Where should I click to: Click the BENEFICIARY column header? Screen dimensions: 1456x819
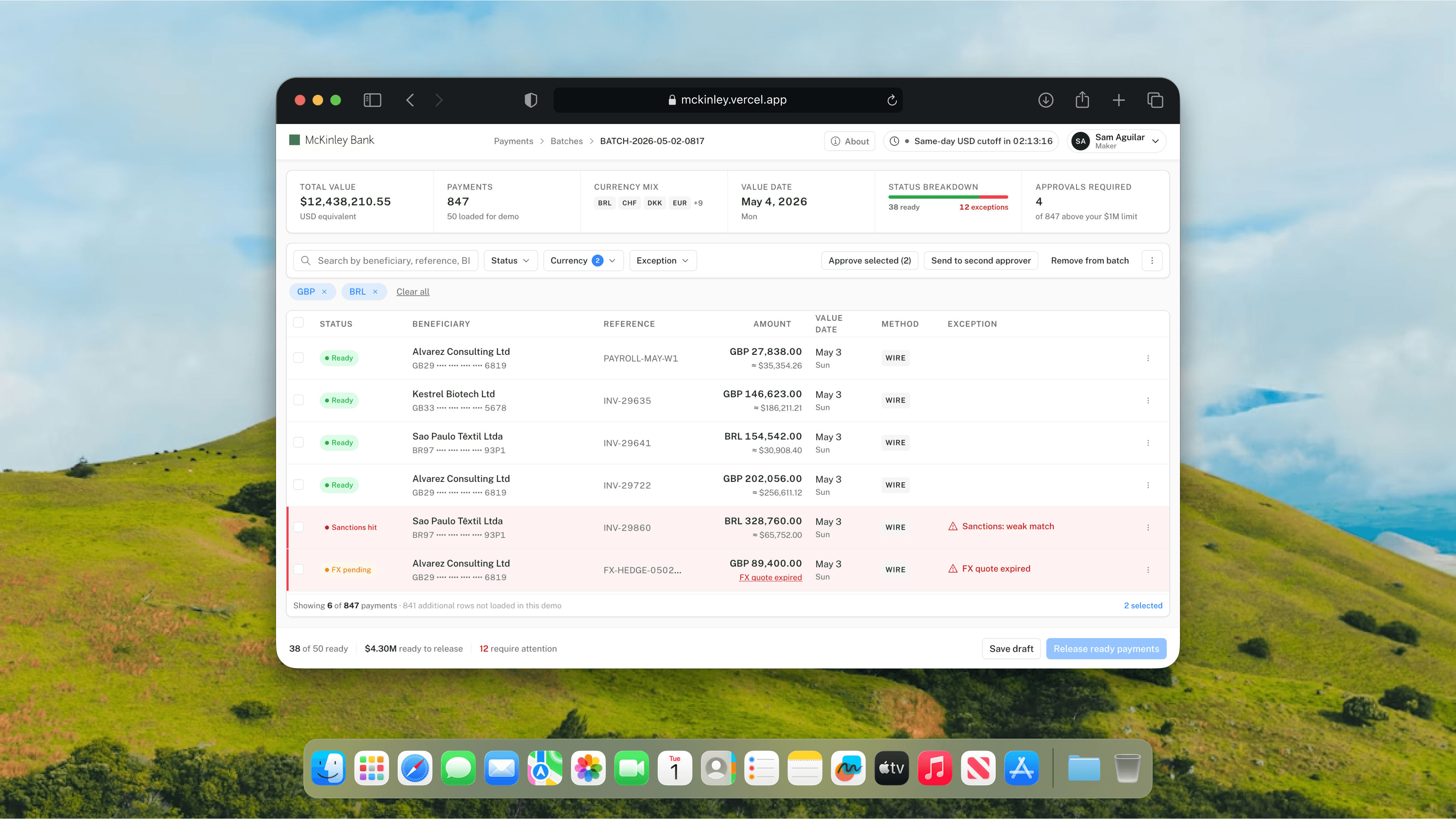441,324
